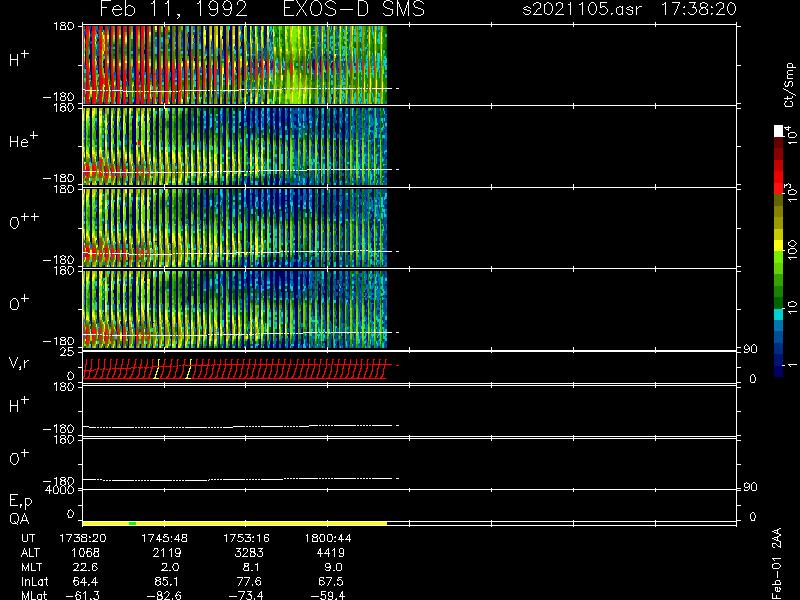Viewport: 800px width, 600px height.
Task: Click the vertical 'Feb-01 2AA' text
Action: (776, 563)
